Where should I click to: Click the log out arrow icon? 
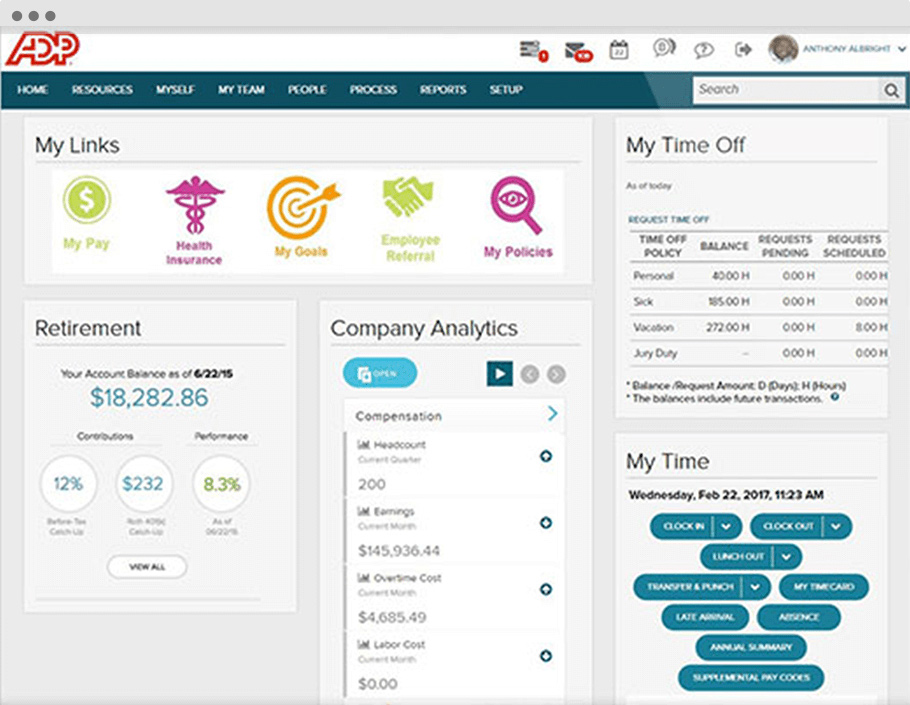coord(743,49)
